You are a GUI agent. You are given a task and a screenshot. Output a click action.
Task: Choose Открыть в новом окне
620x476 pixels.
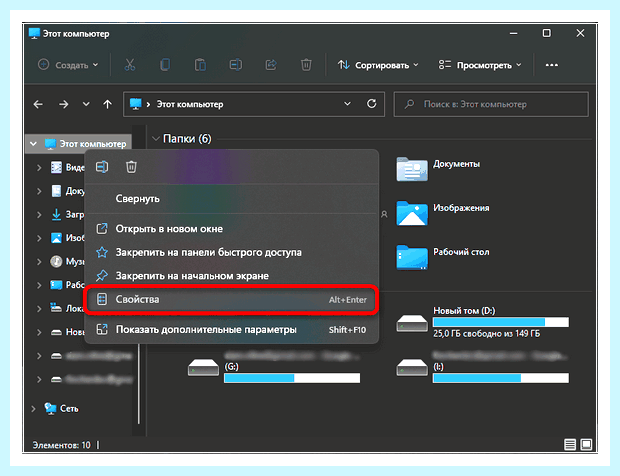(231, 229)
